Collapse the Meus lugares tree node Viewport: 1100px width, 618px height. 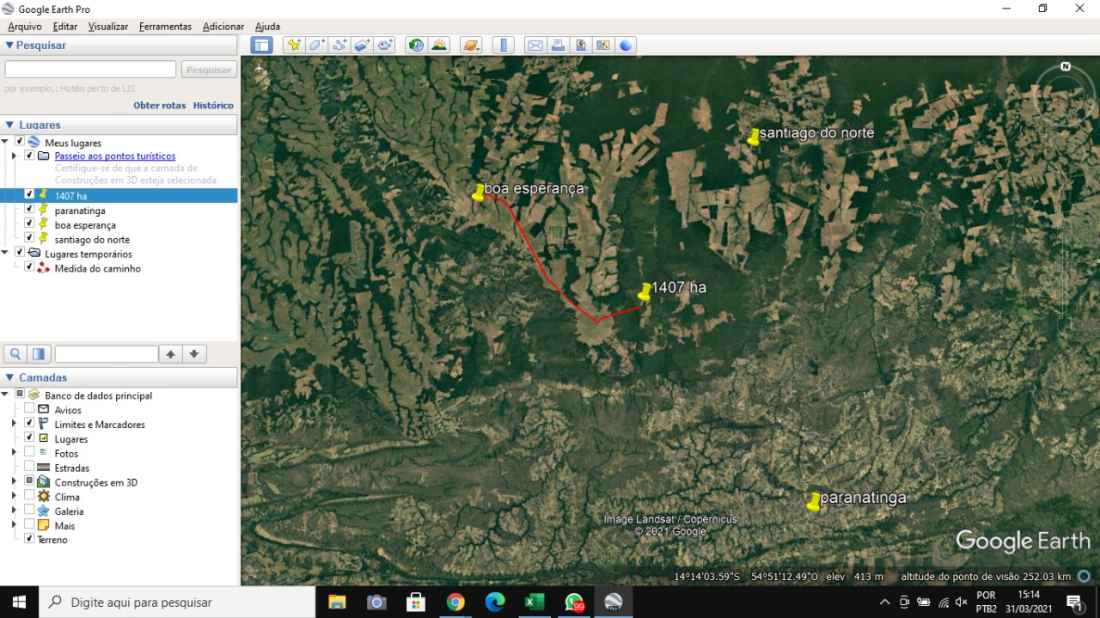tap(5, 142)
